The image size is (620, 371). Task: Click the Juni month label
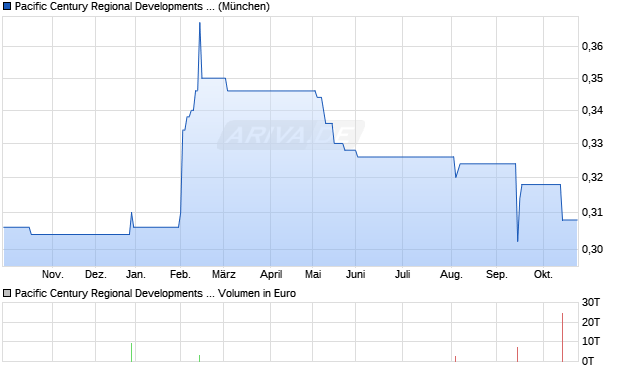click(355, 274)
